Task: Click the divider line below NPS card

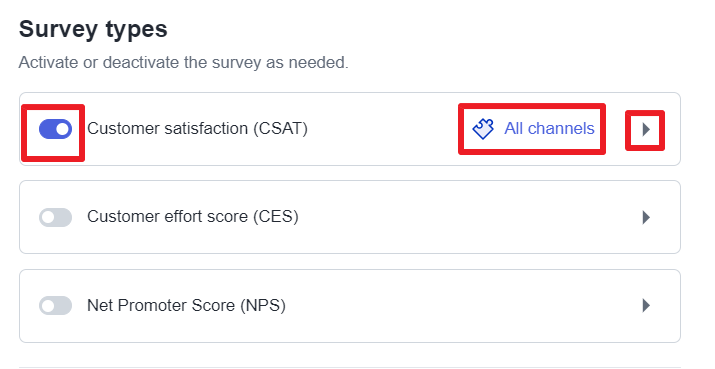Action: point(350,367)
